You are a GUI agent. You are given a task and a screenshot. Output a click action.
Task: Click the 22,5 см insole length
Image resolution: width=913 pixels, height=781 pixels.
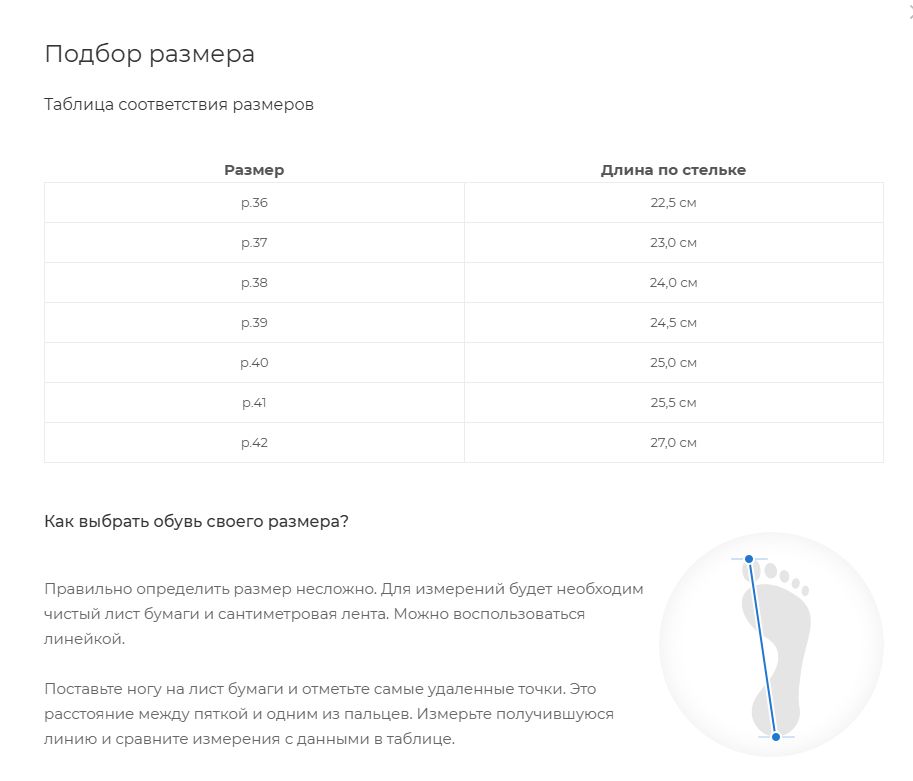click(x=673, y=203)
